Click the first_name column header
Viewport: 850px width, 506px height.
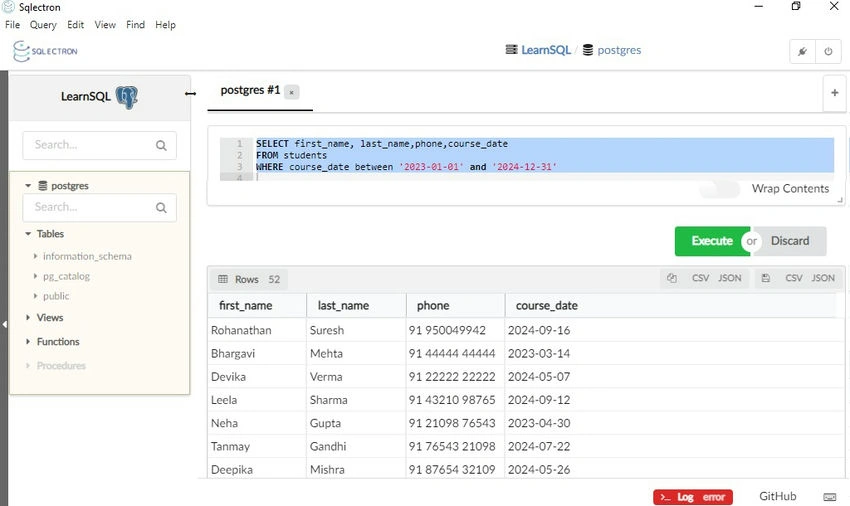257,306
